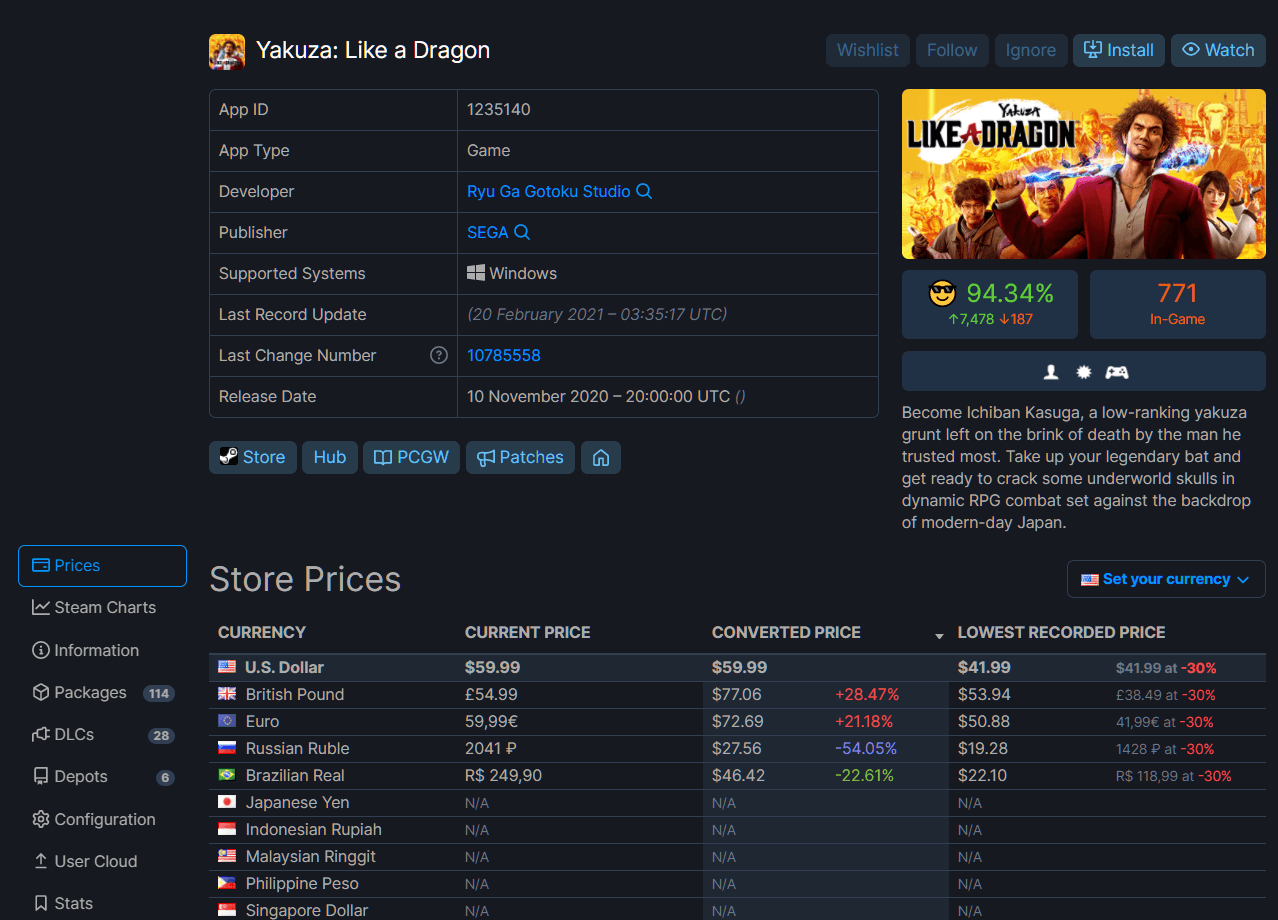Click the EU flag icon in the Euro row

(227, 721)
